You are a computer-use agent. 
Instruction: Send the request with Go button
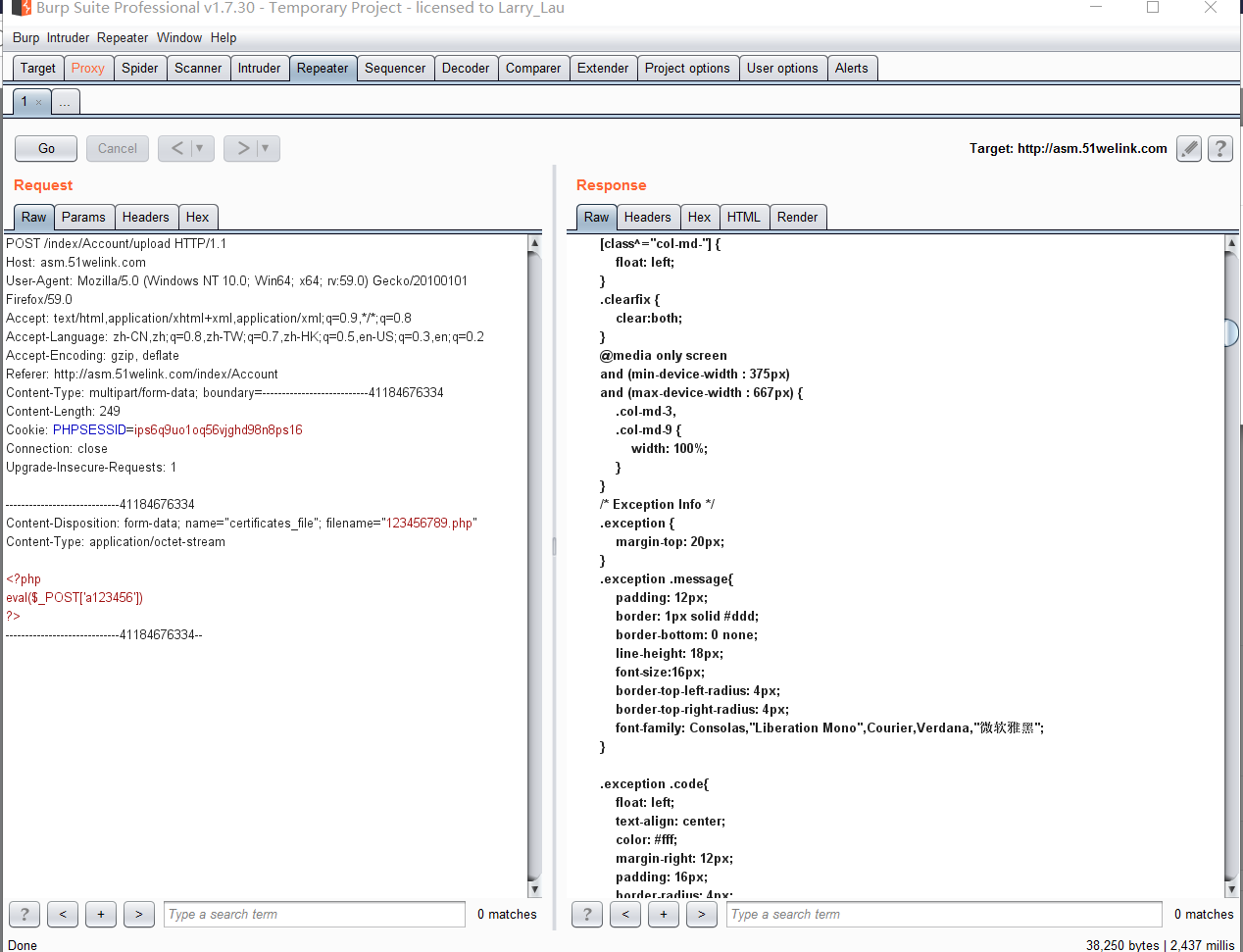46,148
